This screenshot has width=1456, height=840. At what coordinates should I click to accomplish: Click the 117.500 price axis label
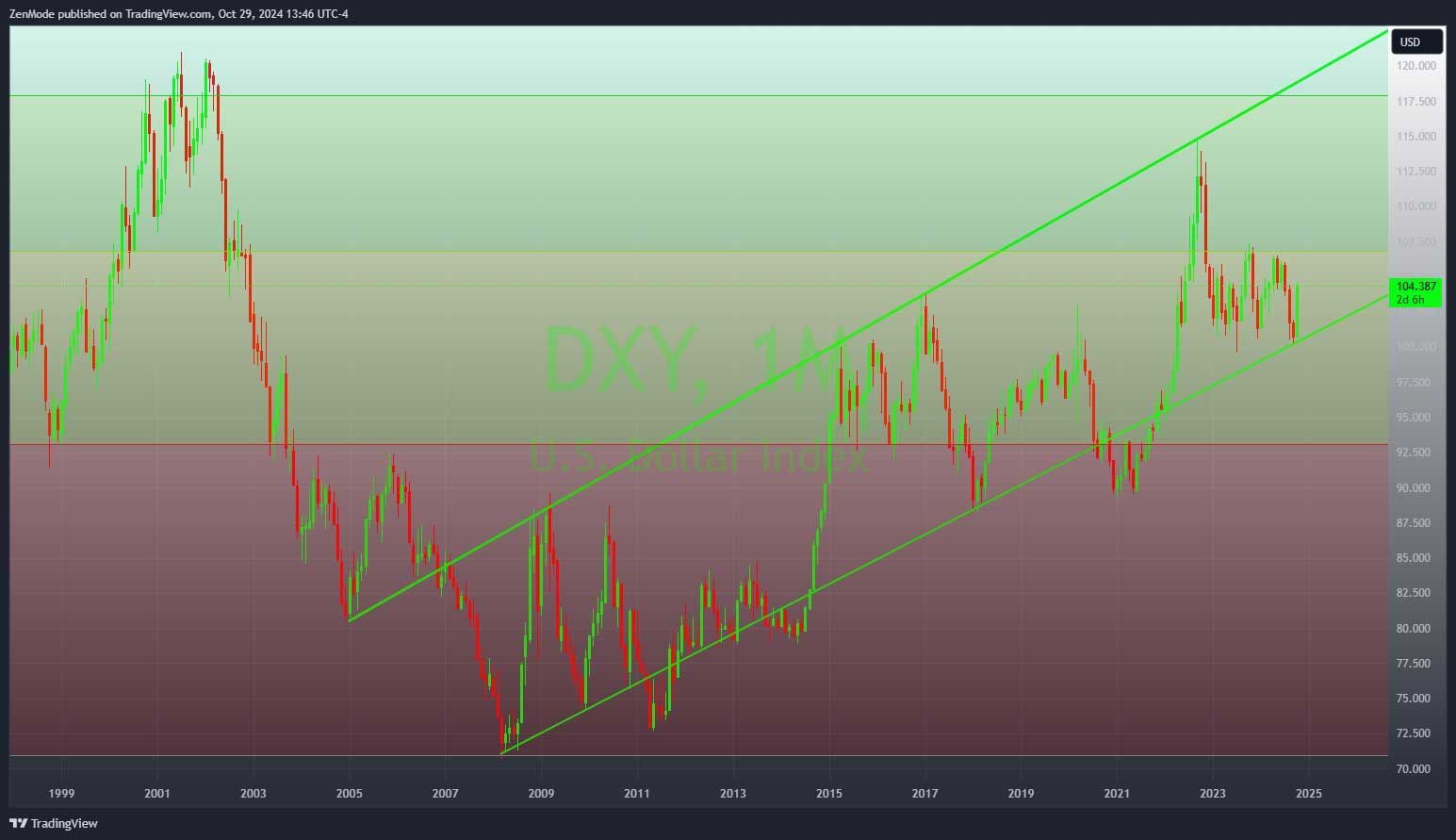click(x=1416, y=102)
